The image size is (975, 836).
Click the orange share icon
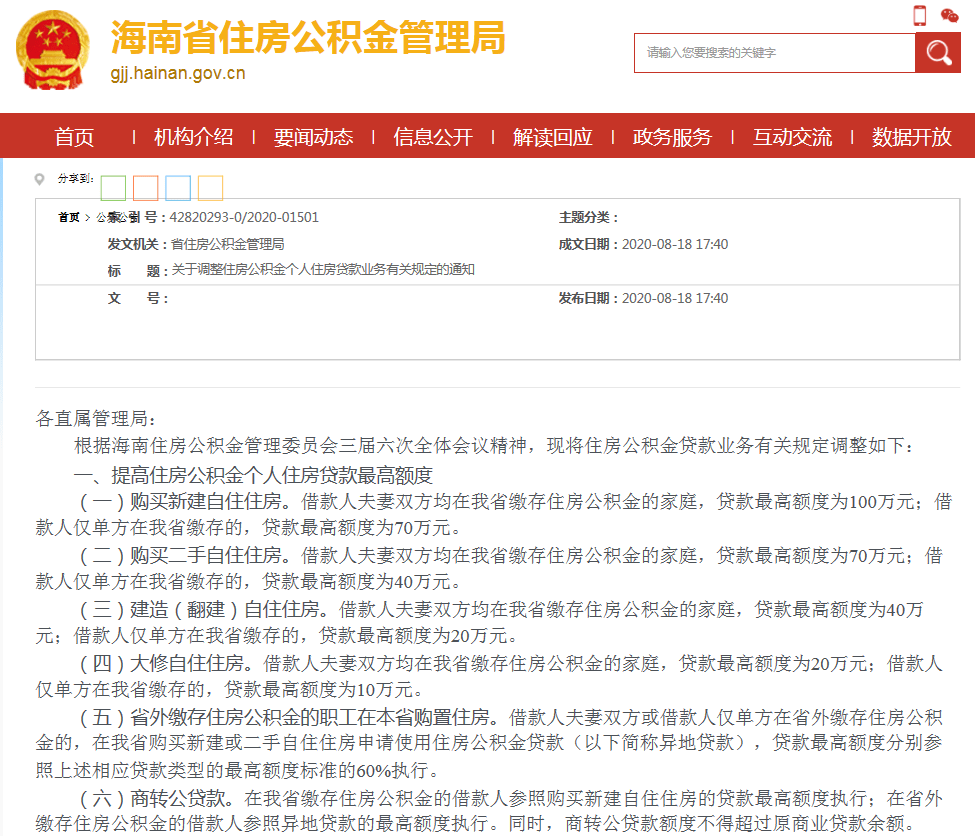(146, 188)
